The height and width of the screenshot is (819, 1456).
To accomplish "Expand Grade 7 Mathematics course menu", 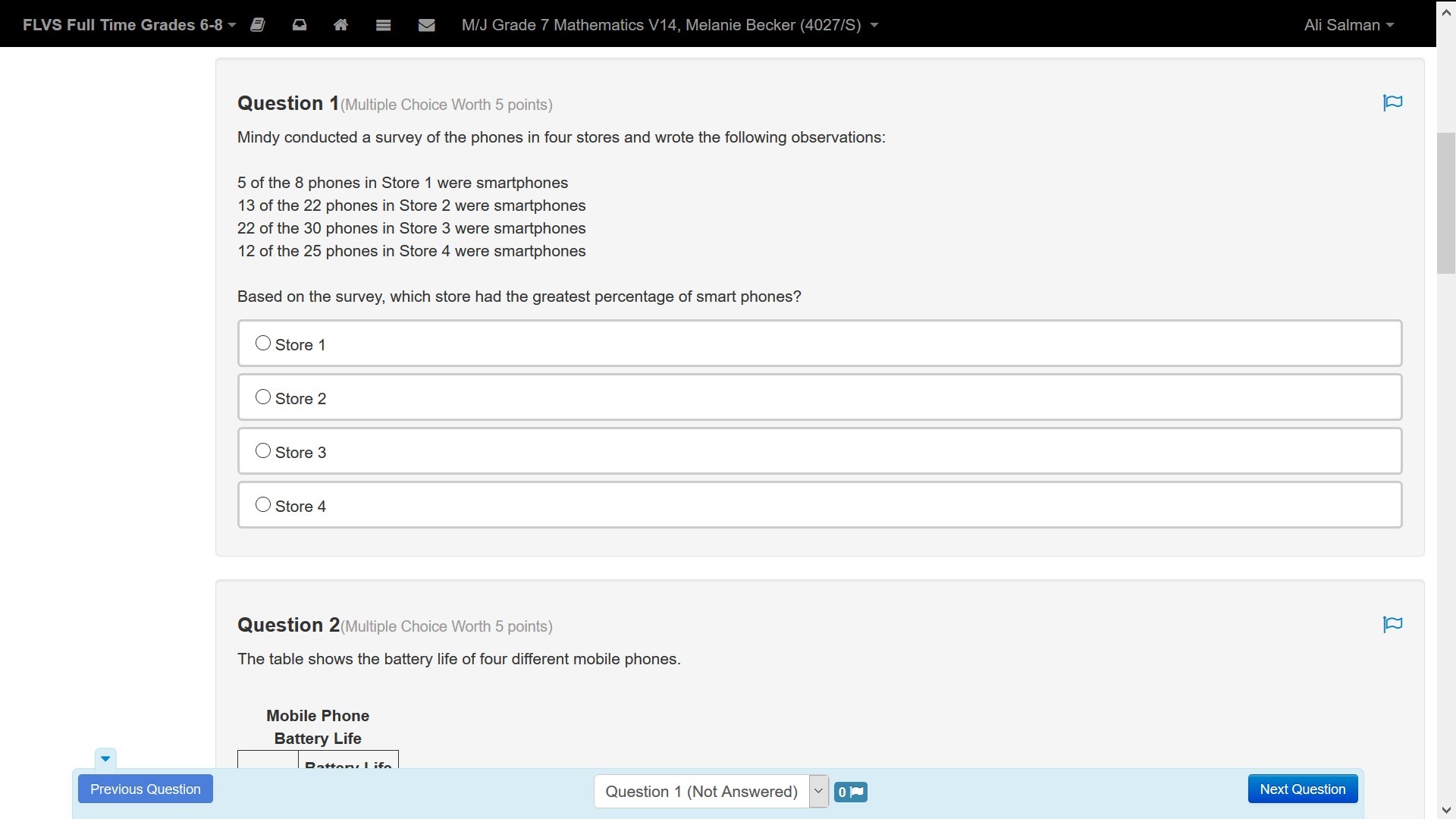I will 669,25.
